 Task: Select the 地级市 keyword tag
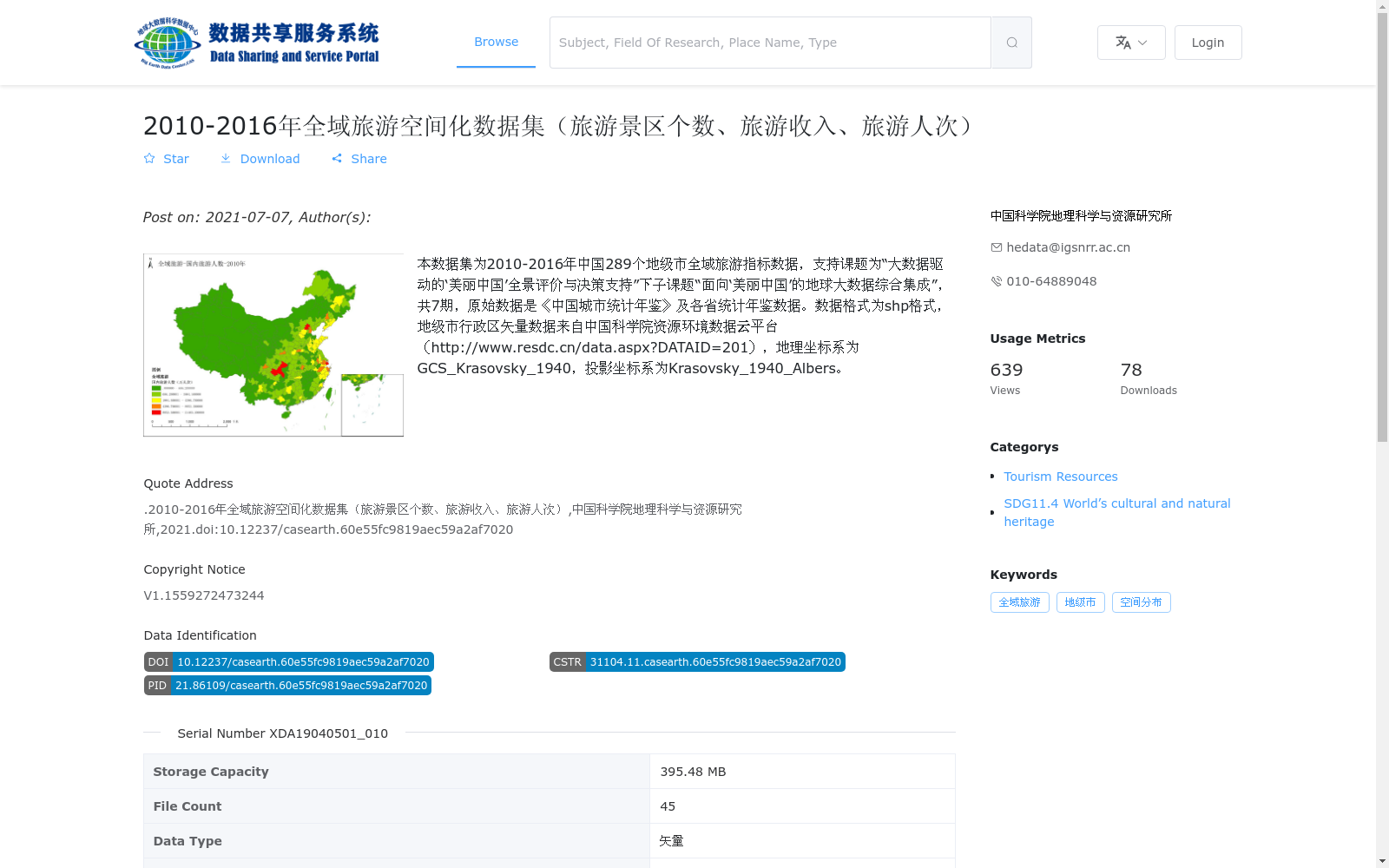[1080, 602]
